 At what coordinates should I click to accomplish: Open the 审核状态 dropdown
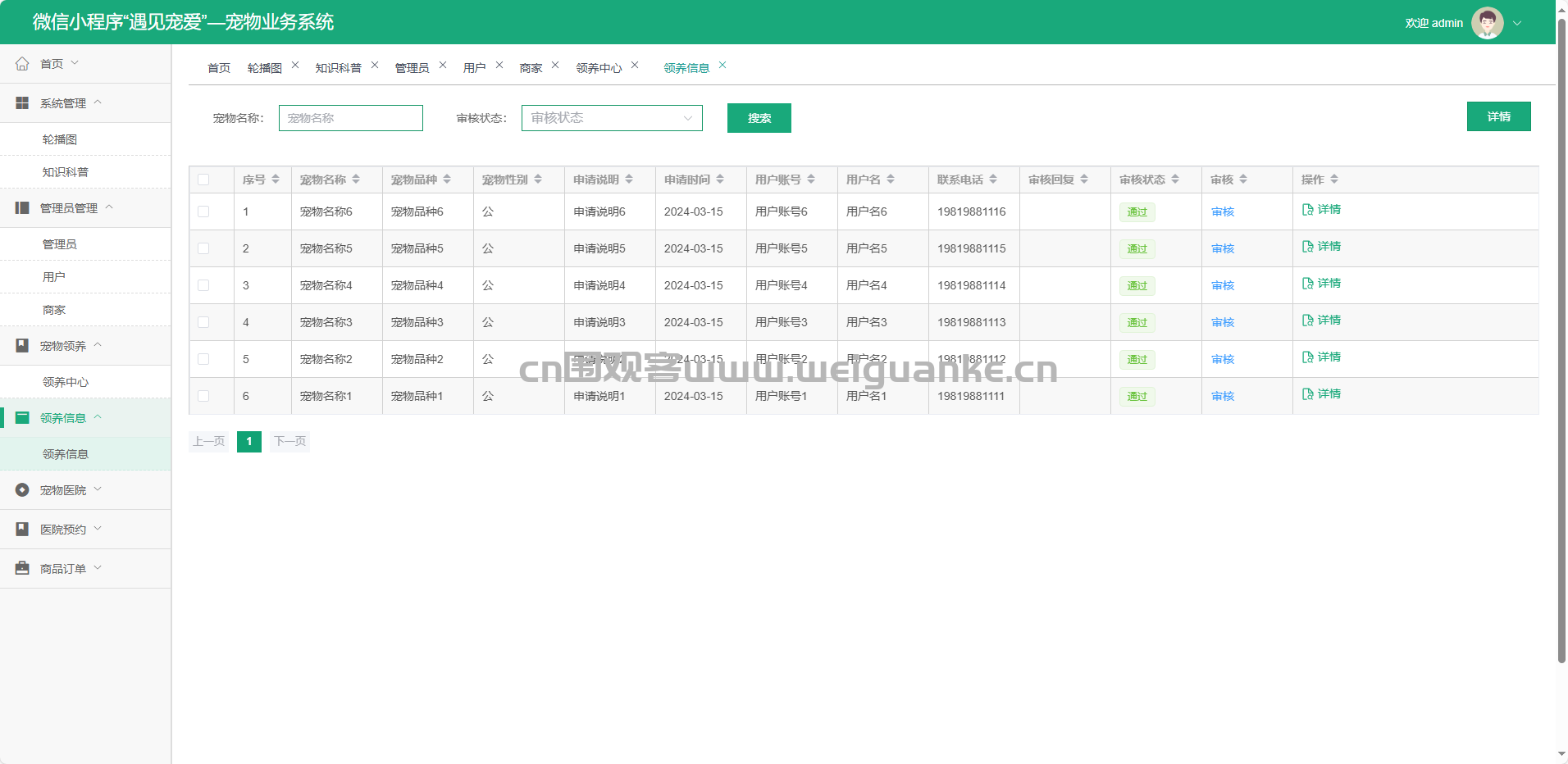coord(612,118)
